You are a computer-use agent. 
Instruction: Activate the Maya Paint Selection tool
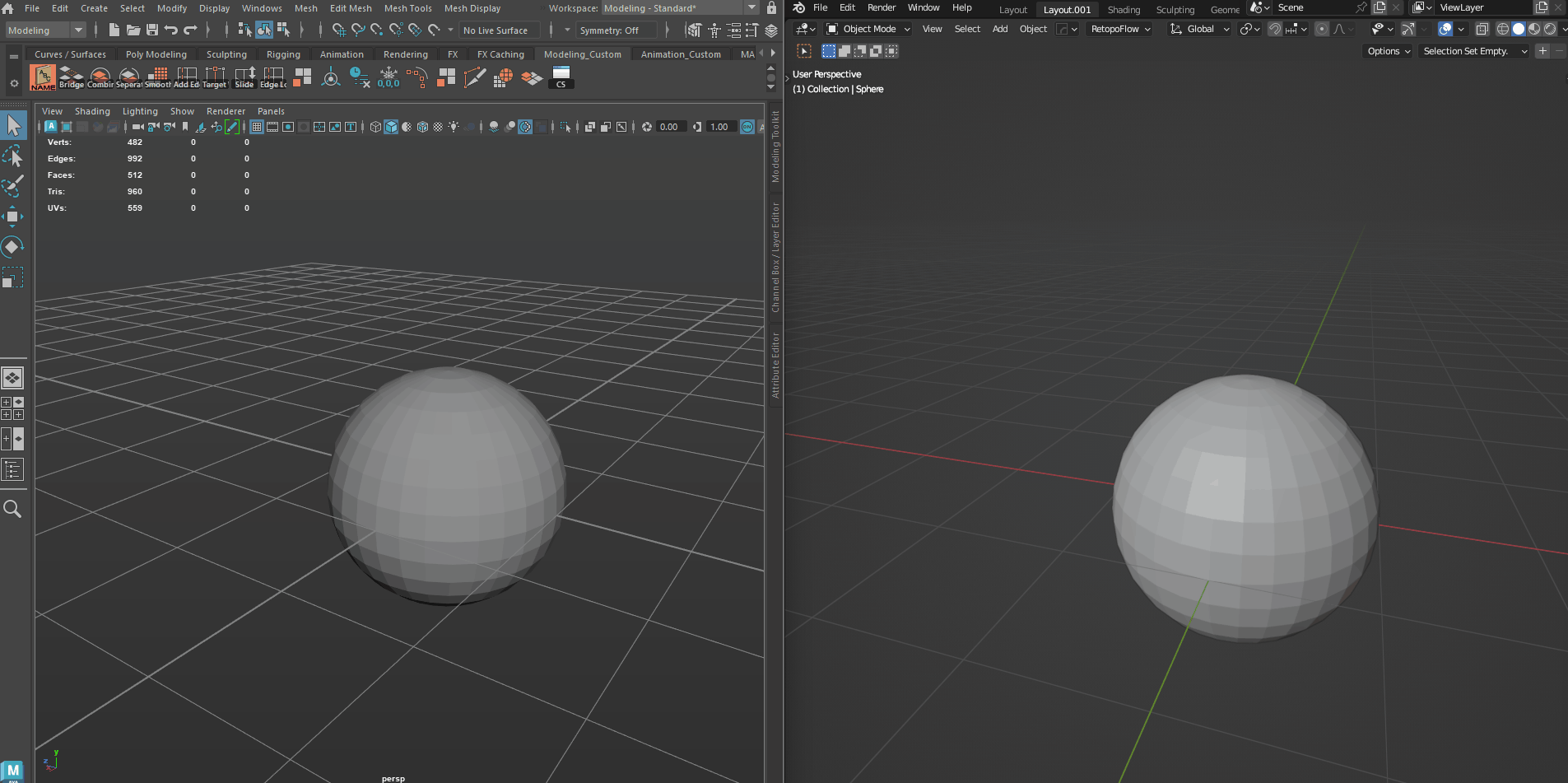point(13,186)
